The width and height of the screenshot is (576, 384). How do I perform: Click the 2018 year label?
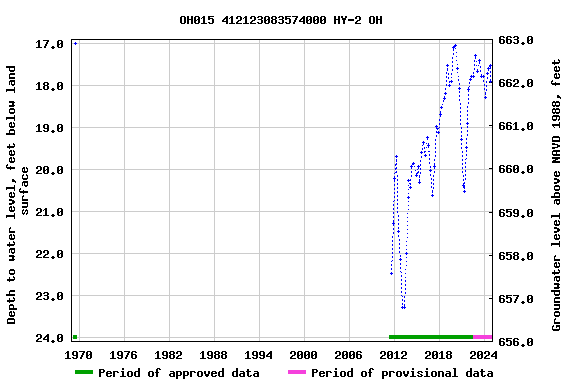[438, 355]
